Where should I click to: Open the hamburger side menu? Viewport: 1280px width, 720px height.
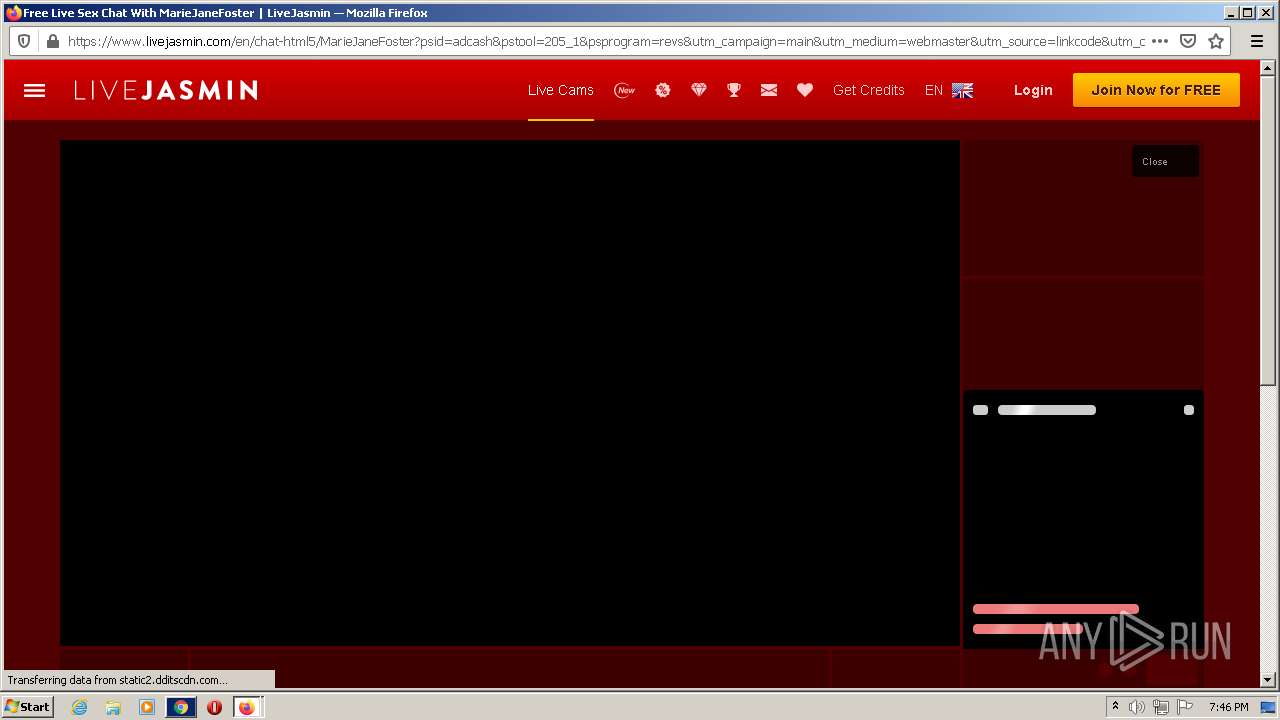tap(34, 90)
